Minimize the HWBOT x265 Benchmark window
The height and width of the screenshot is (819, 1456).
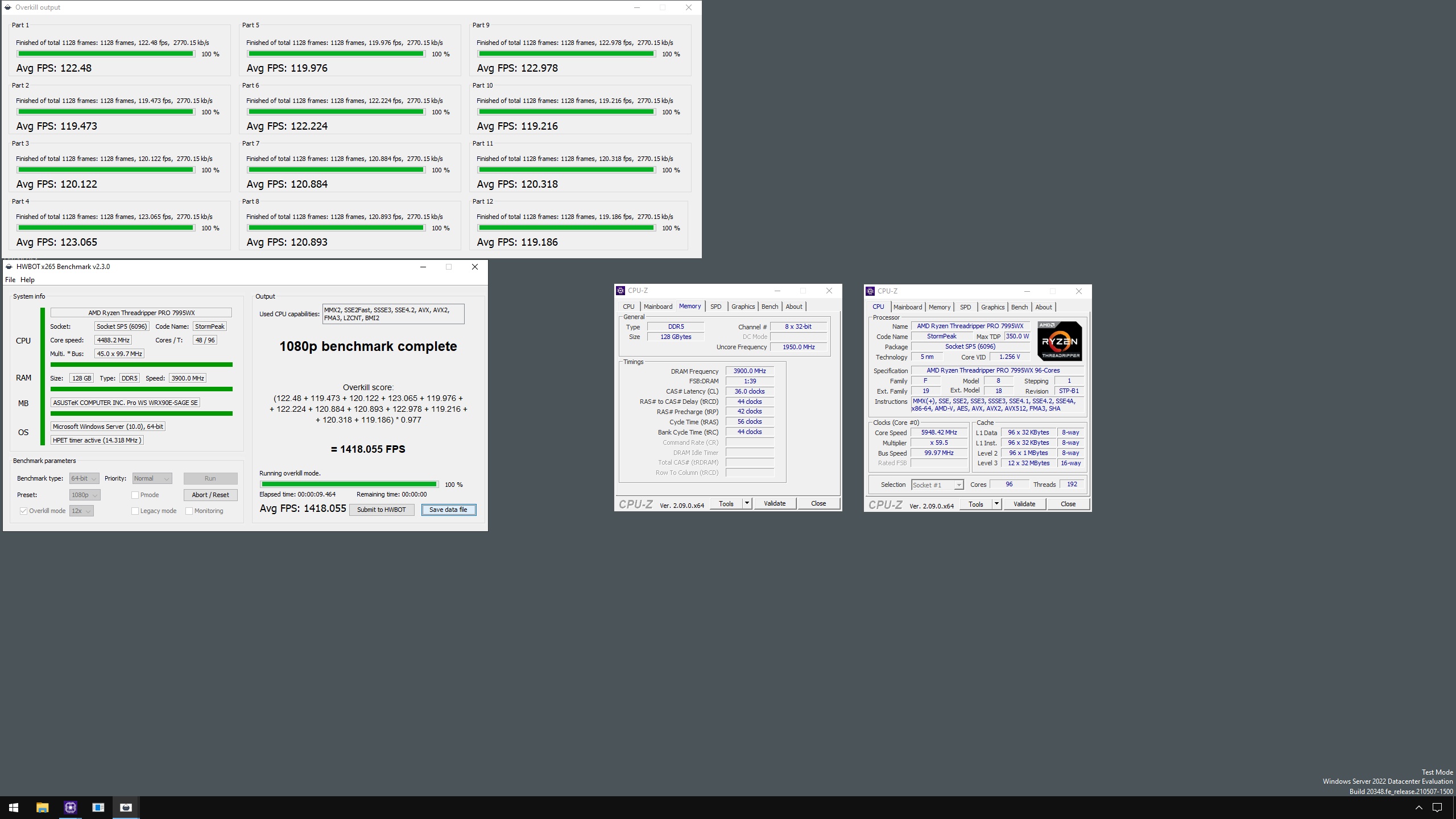coord(423,267)
